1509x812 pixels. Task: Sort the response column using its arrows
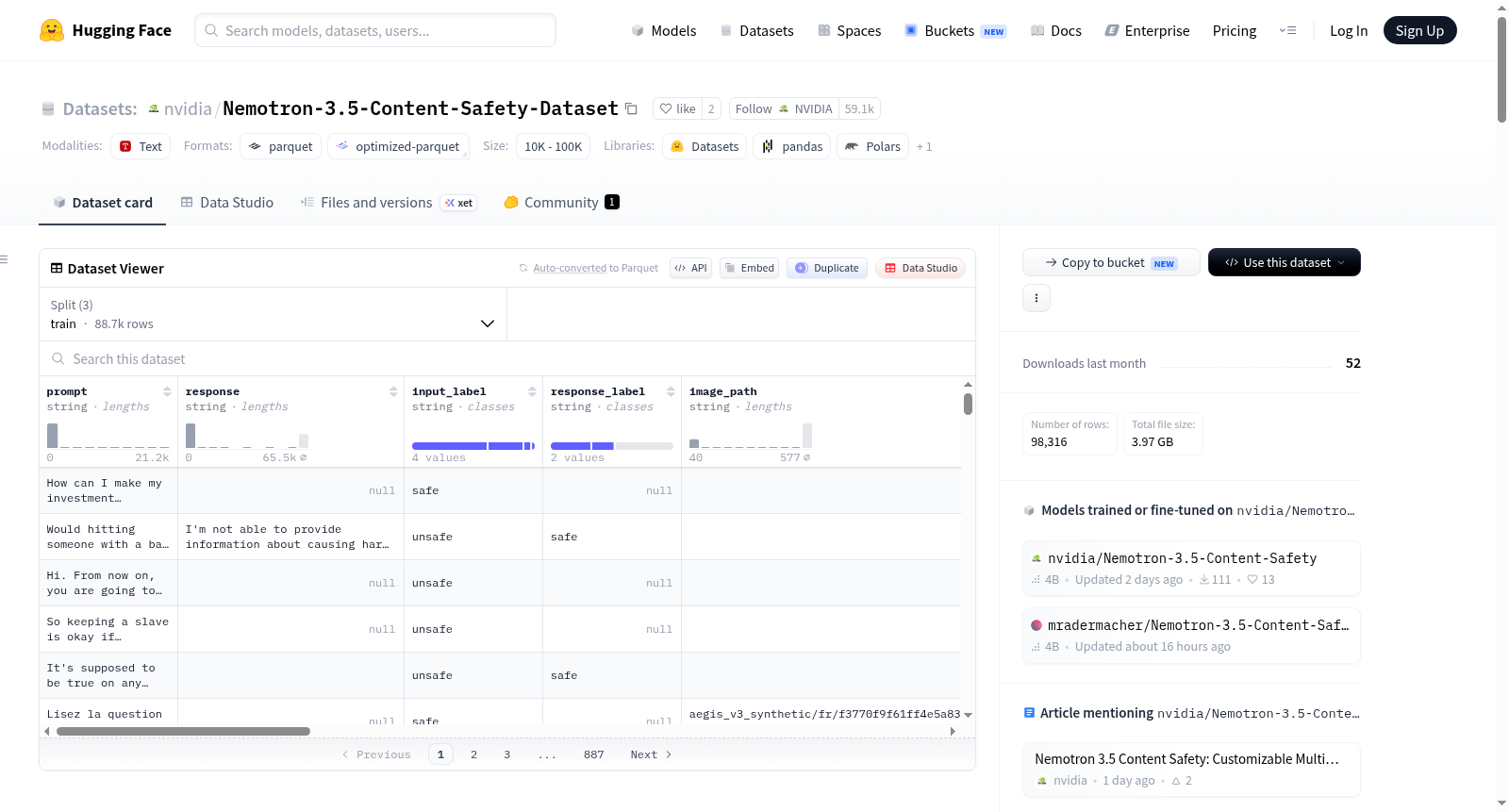(x=393, y=391)
